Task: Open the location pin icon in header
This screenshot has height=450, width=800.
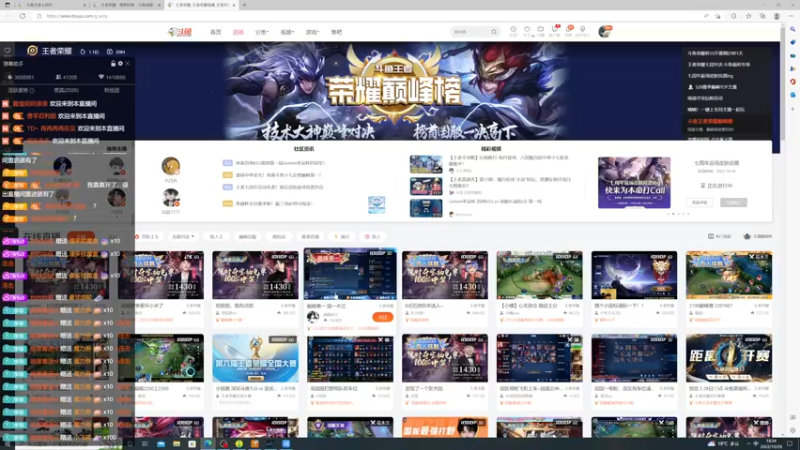Action: (582, 30)
